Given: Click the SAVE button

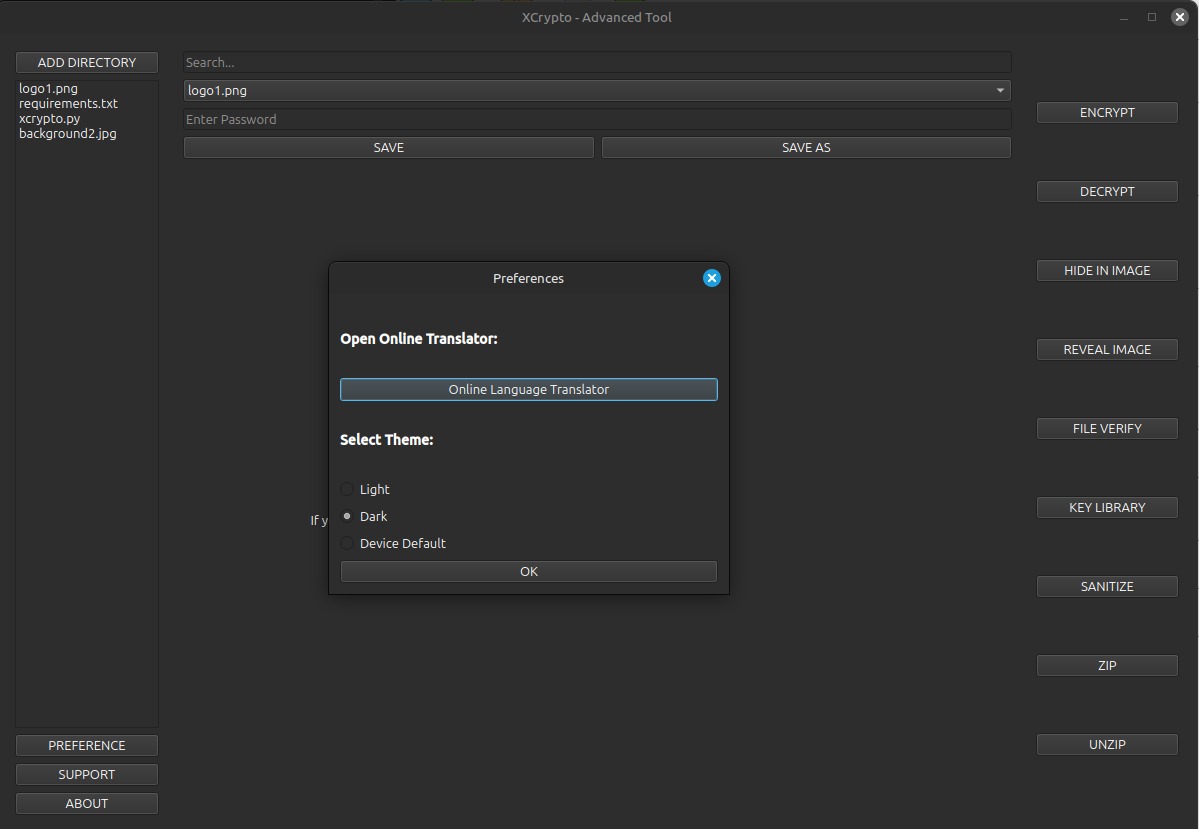Looking at the screenshot, I should click(388, 148).
